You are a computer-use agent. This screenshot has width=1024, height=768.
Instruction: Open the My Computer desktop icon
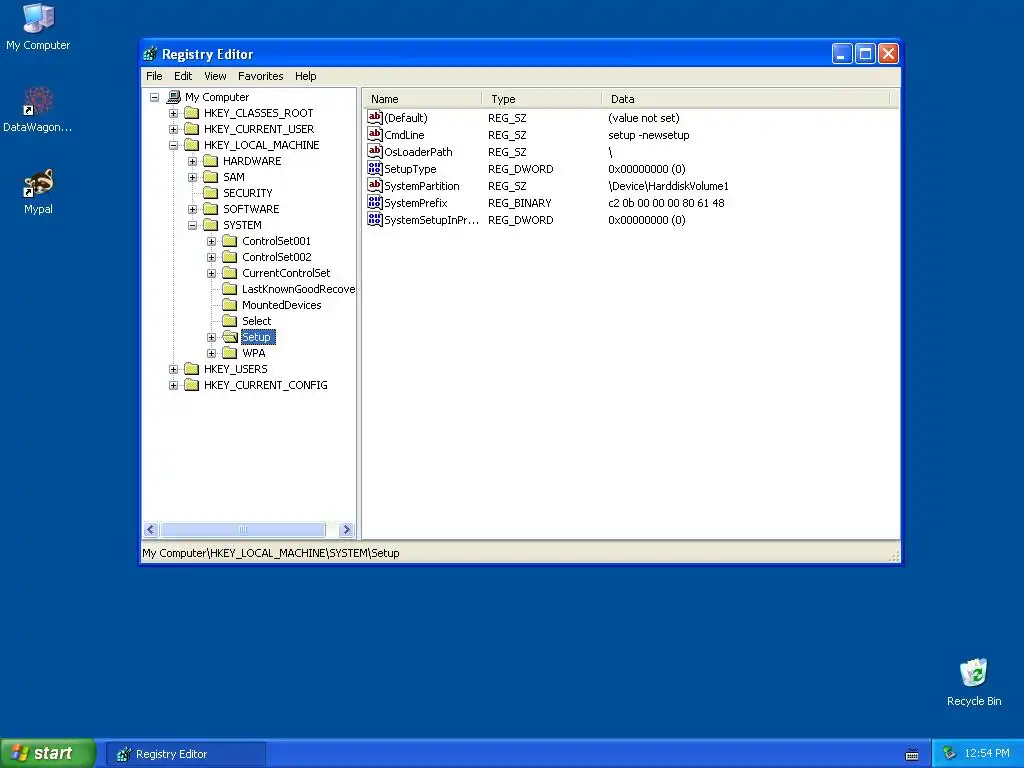click(39, 18)
